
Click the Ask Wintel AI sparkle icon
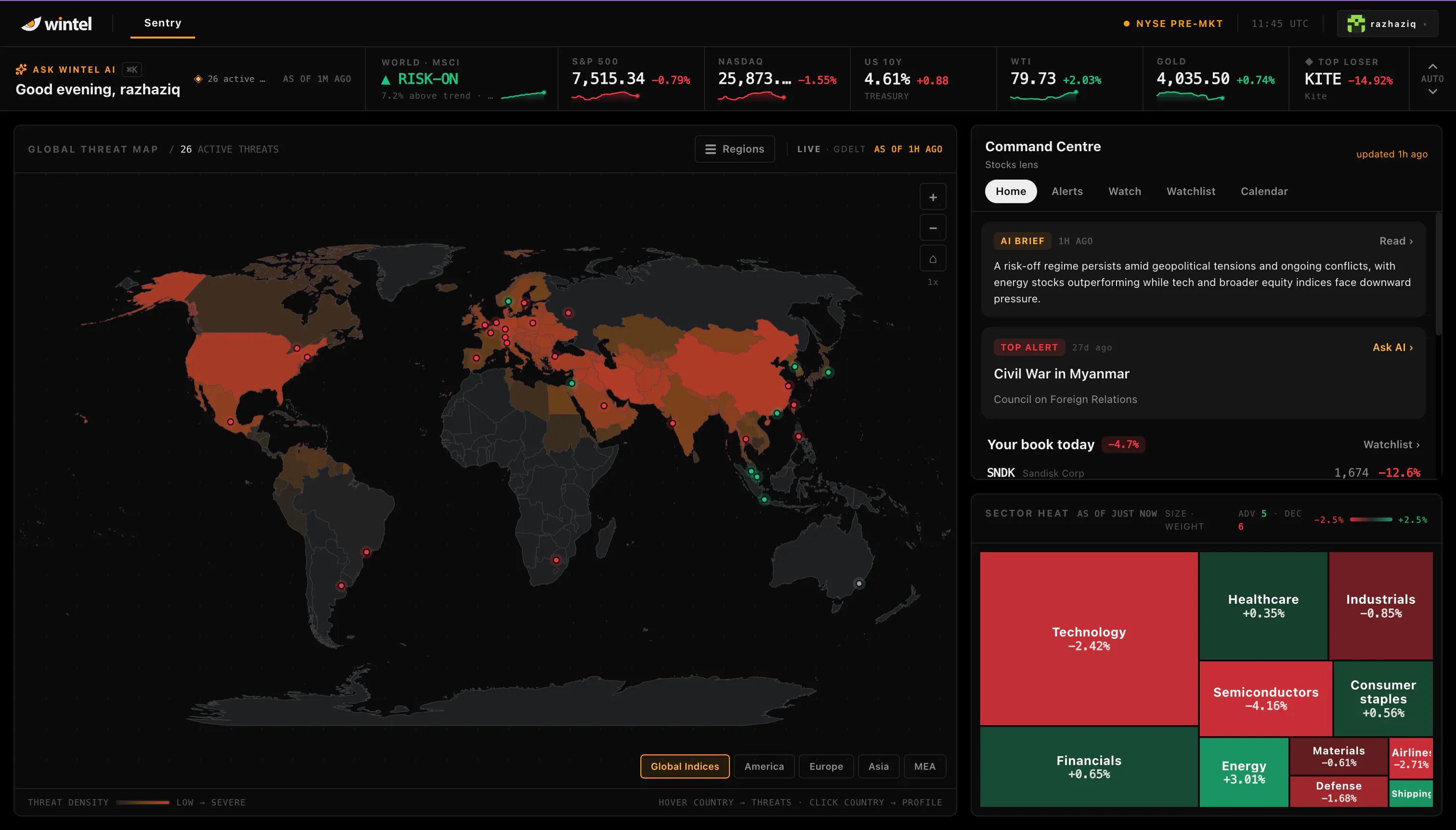click(21, 69)
